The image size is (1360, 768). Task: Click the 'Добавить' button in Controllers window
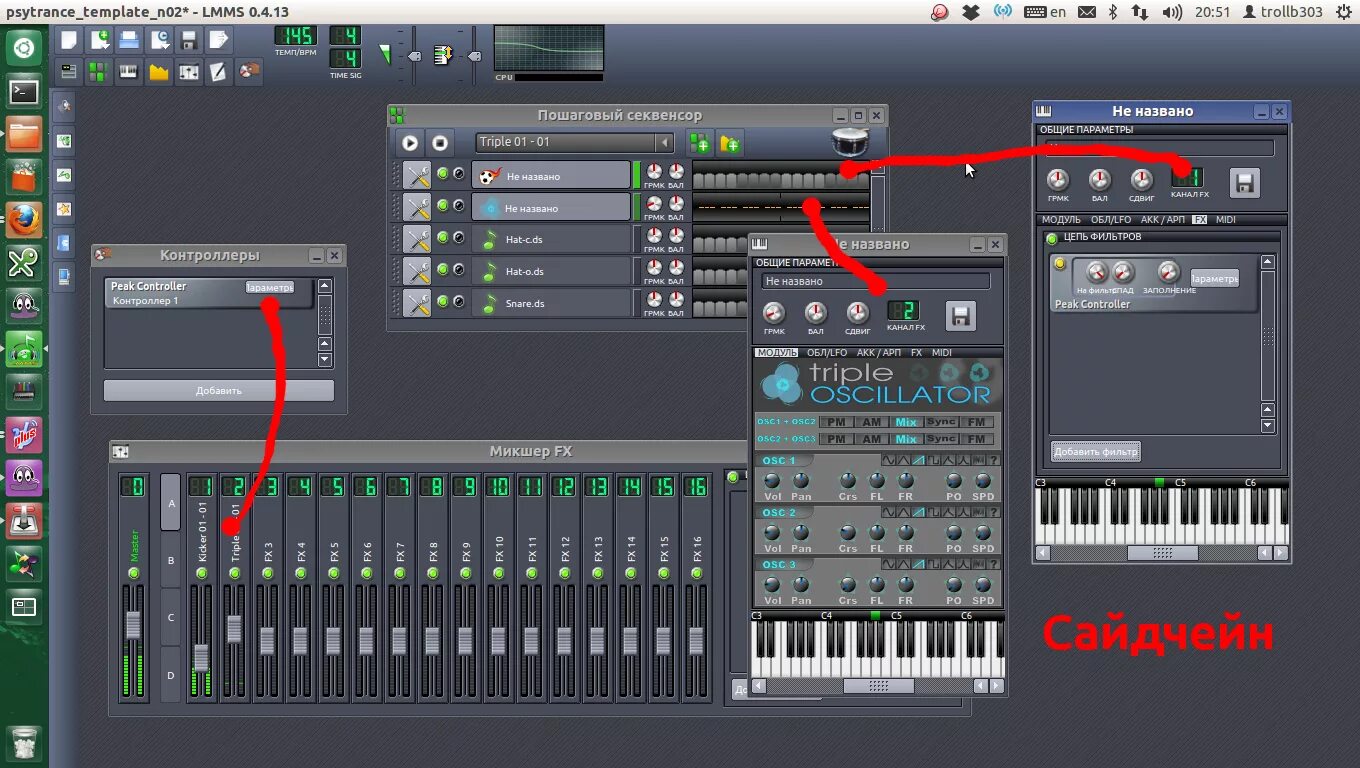(x=219, y=390)
